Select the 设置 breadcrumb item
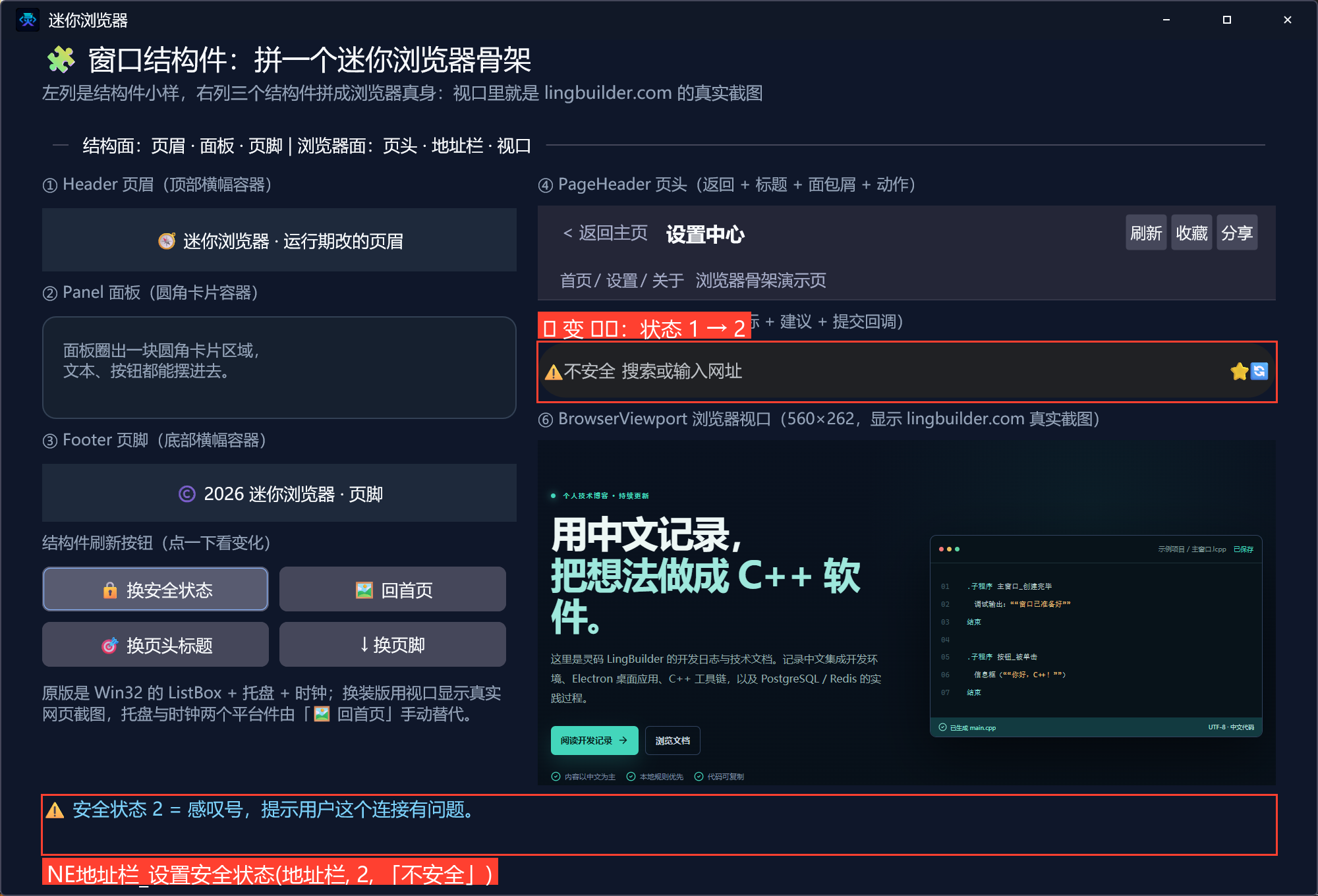Screen dimensions: 1318x896 coord(622,281)
